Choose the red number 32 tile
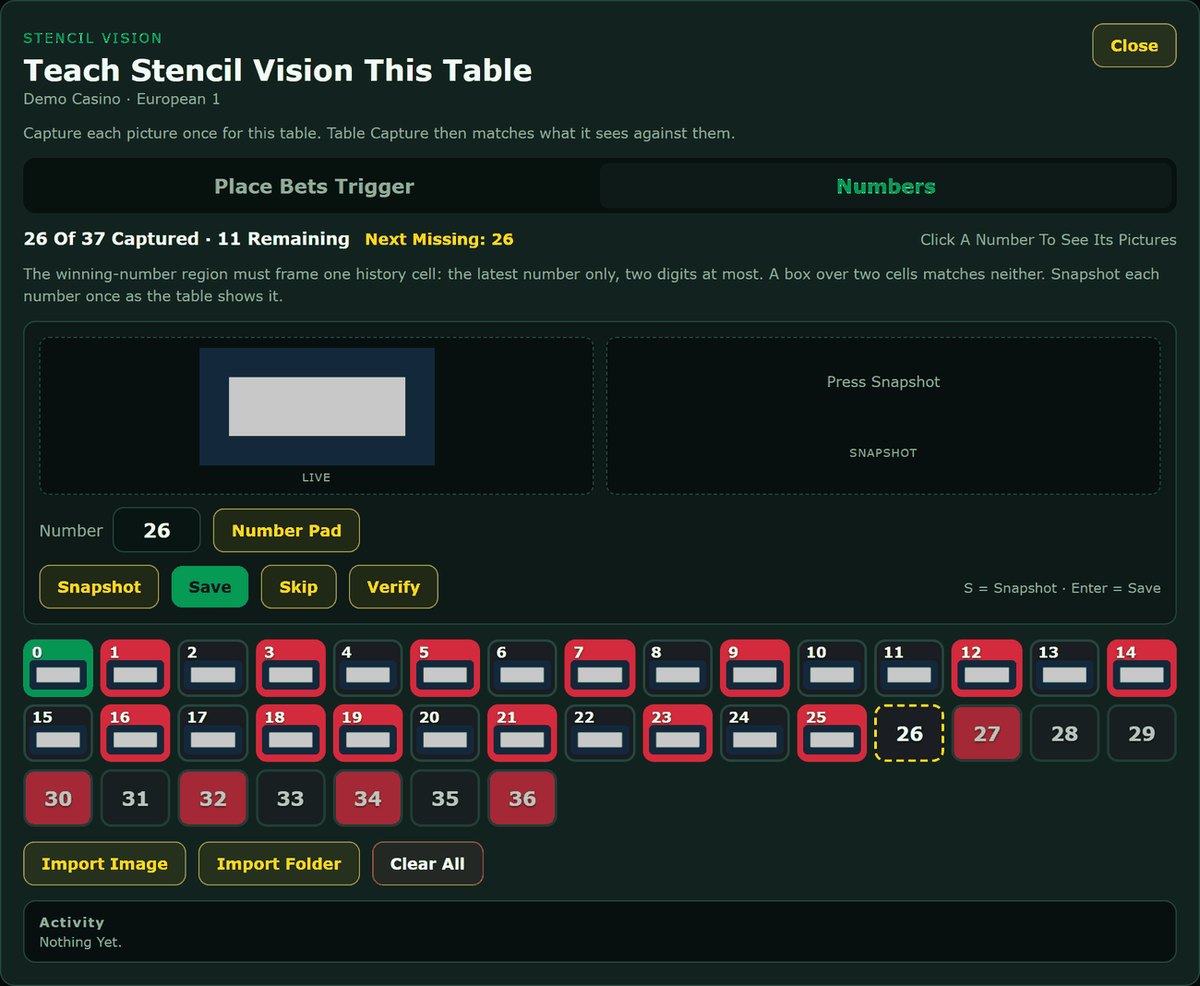1200x986 pixels. point(213,798)
